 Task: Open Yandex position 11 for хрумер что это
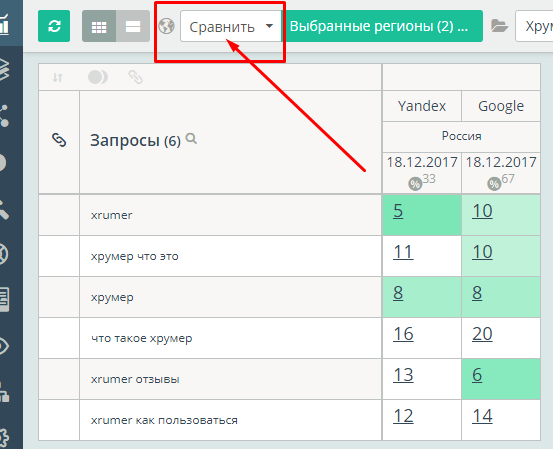tap(403, 252)
